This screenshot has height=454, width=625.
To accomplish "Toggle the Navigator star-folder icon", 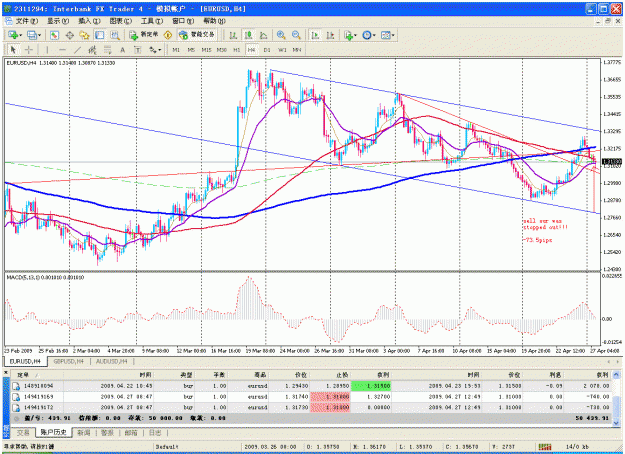I will pos(84,35).
